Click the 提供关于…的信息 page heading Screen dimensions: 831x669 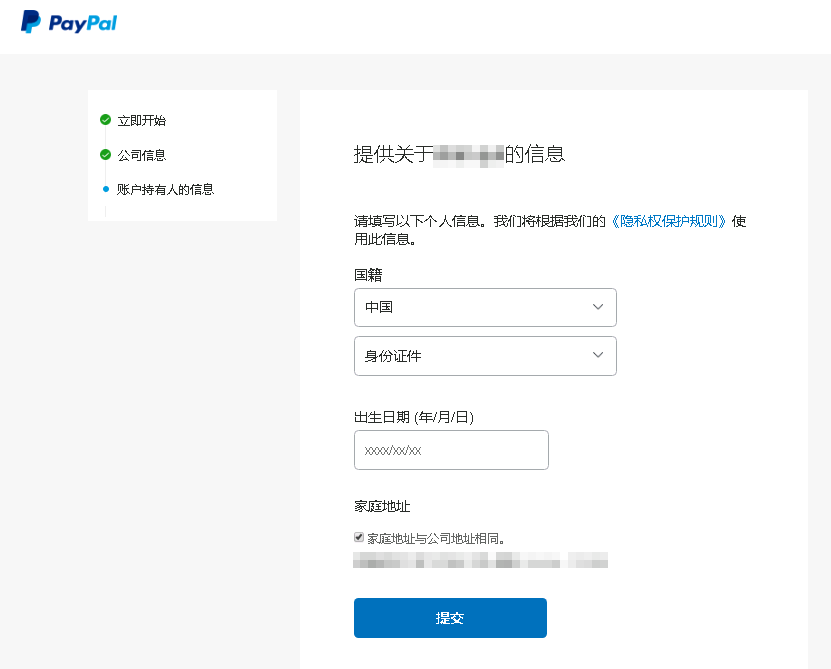click(458, 155)
